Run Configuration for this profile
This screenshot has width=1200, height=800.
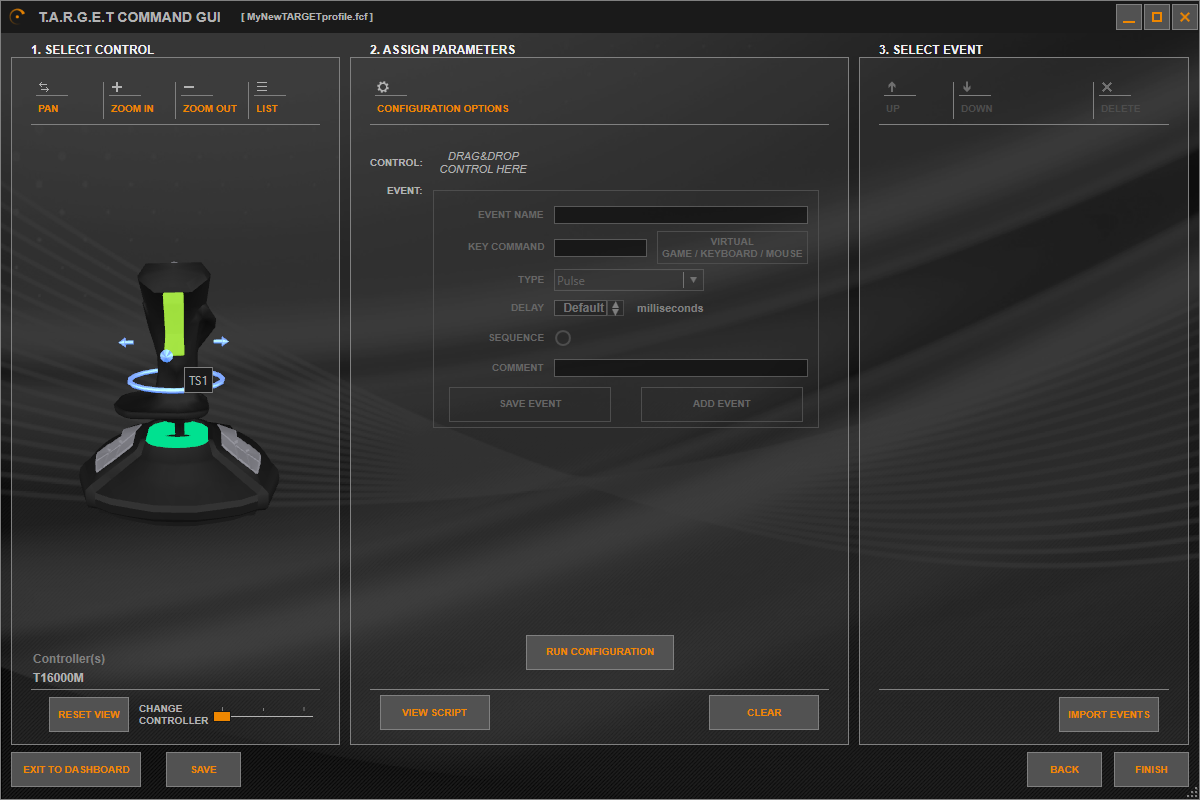[x=600, y=652]
